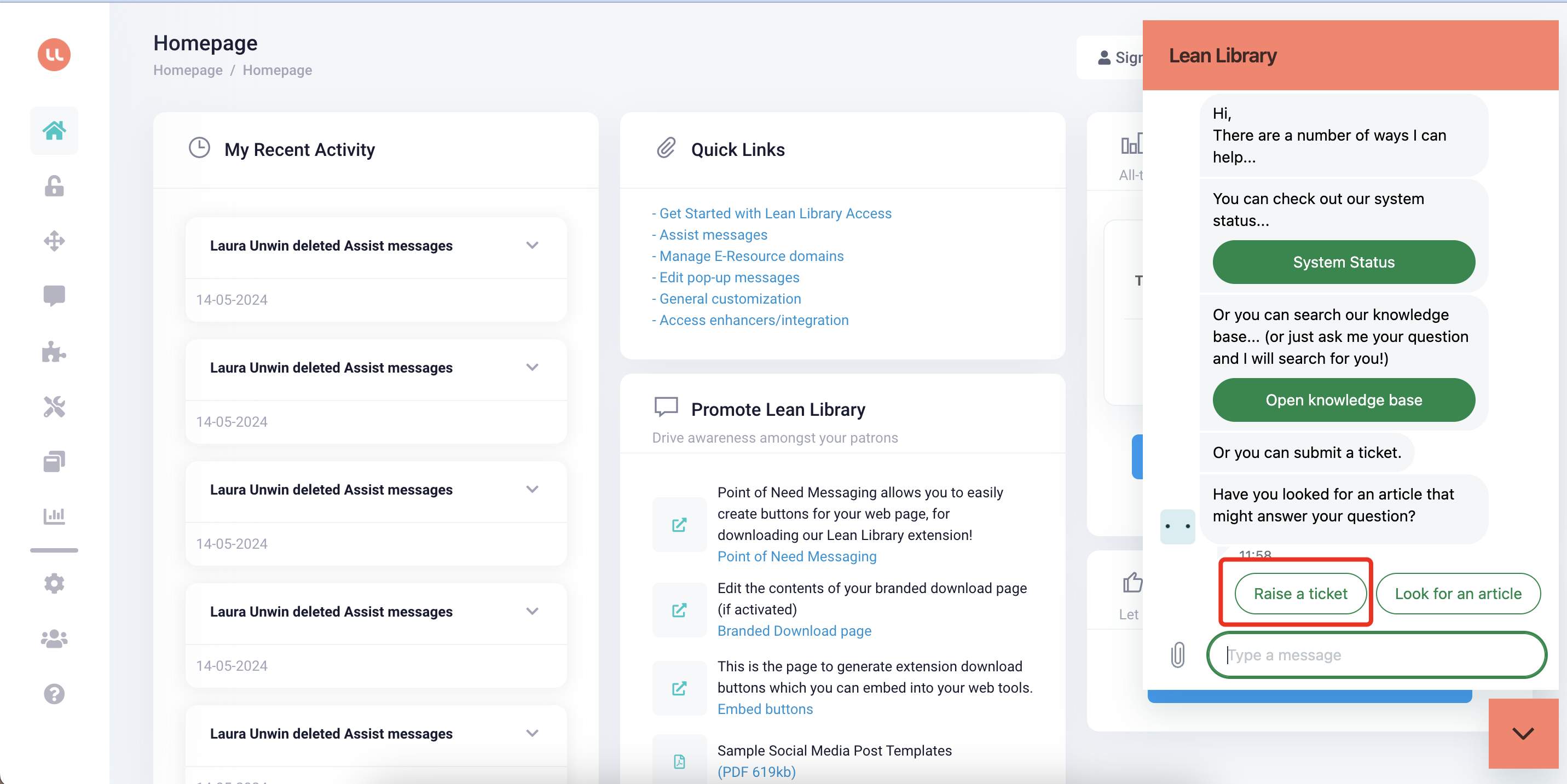Click Raise a ticket button

tap(1300, 594)
